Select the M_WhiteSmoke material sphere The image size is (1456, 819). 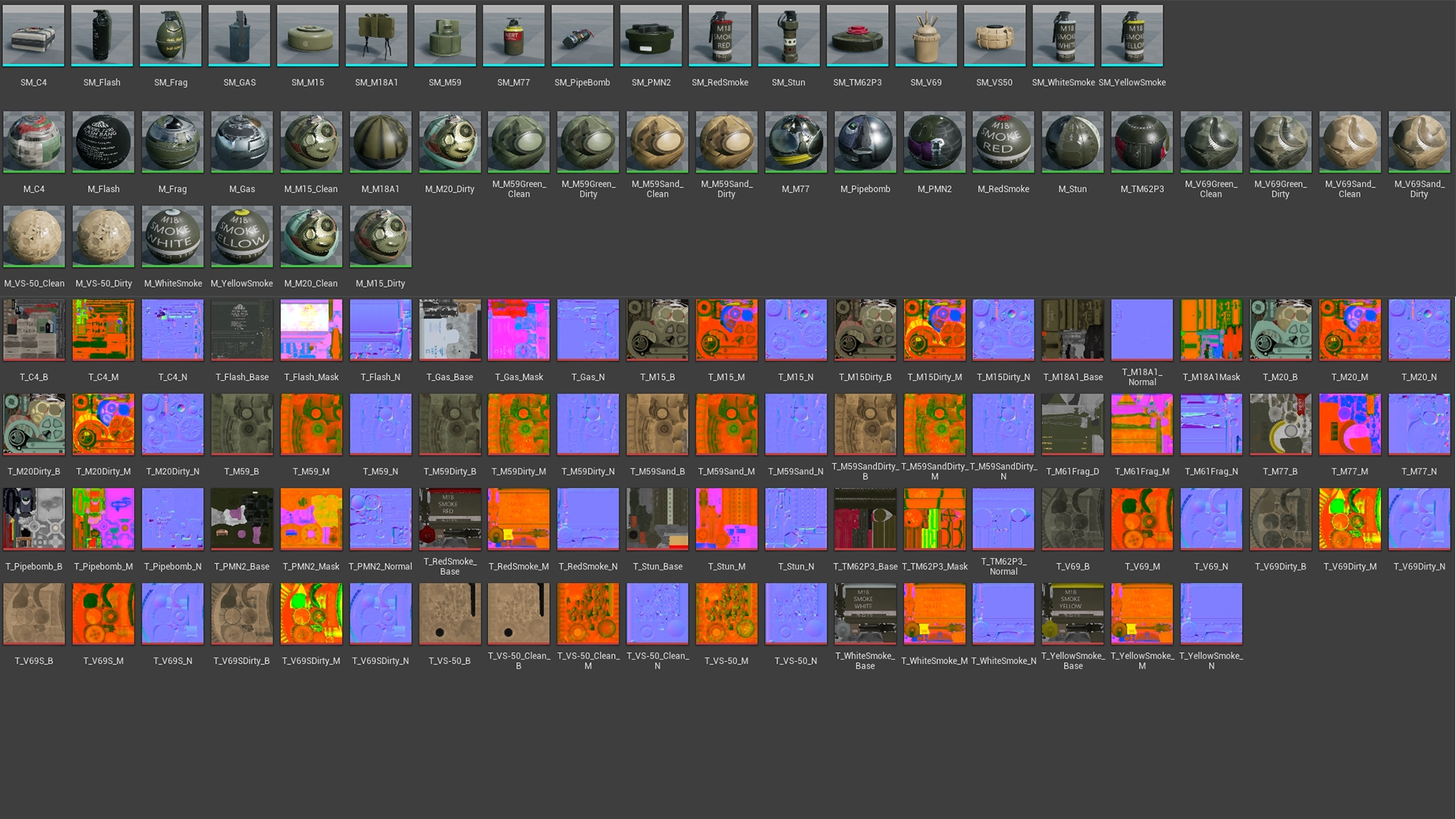pyautogui.click(x=173, y=236)
